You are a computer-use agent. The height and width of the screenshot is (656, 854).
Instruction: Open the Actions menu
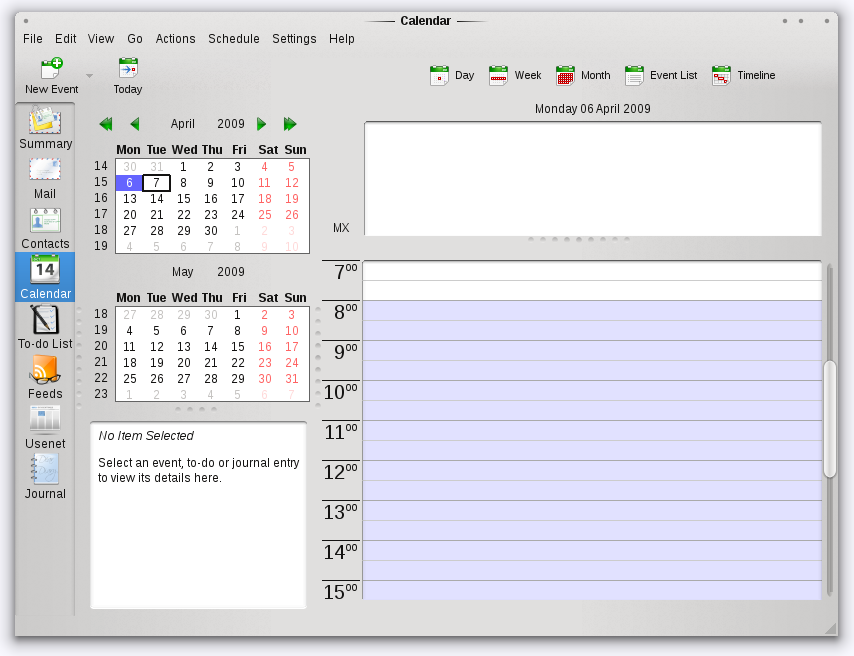(x=175, y=39)
